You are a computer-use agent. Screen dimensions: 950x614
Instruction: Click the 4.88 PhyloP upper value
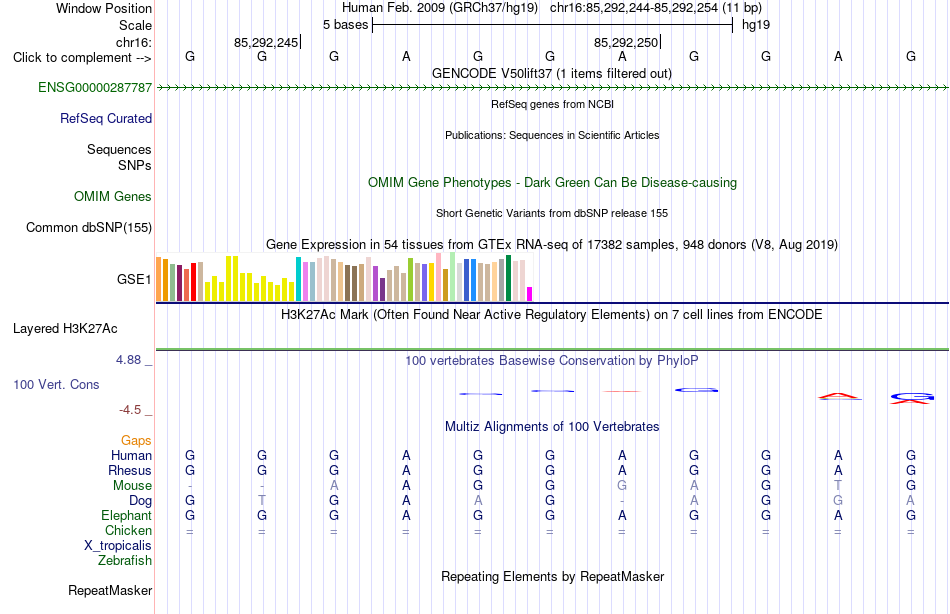click(x=128, y=359)
